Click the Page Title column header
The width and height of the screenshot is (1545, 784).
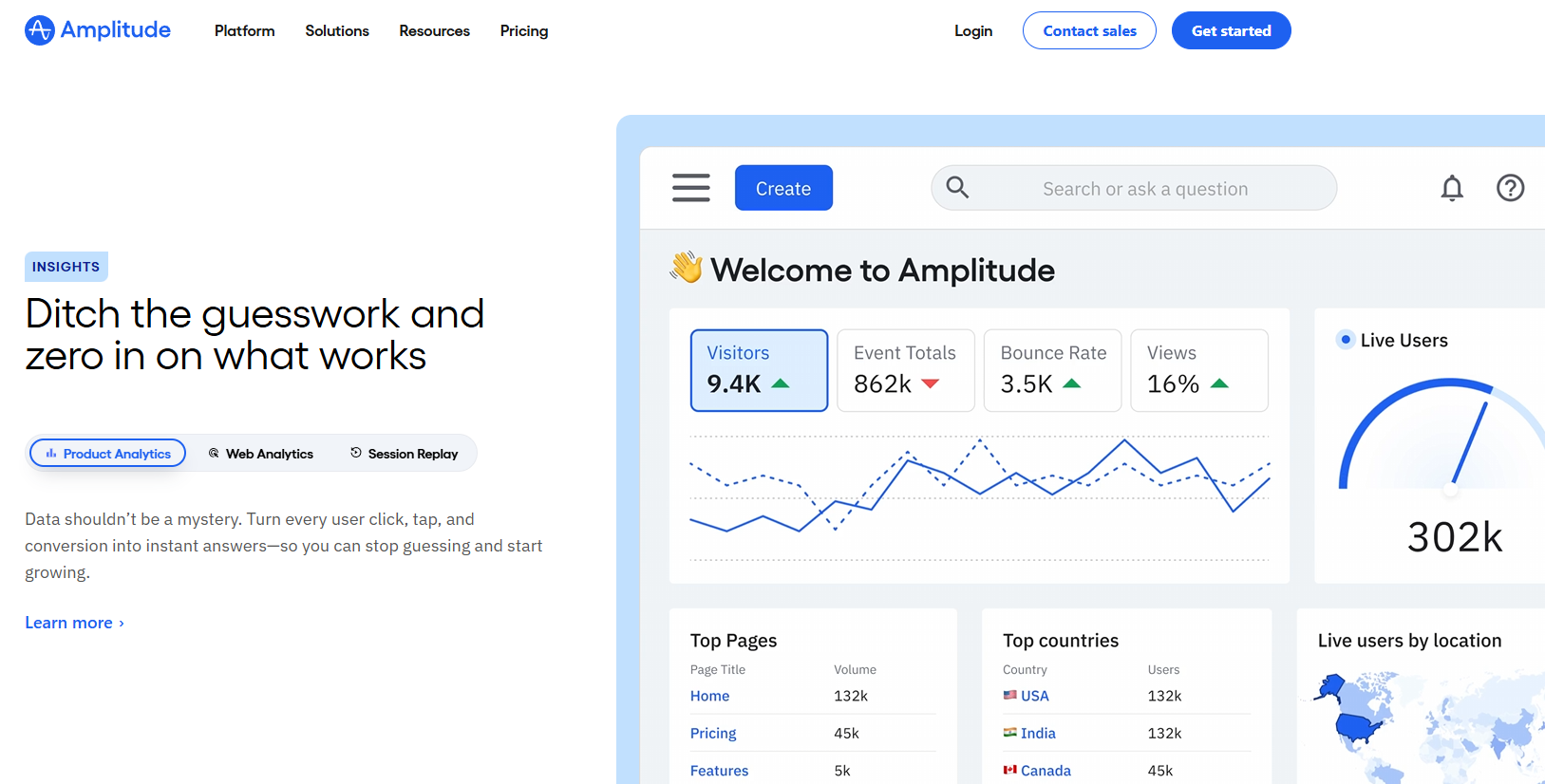click(718, 669)
